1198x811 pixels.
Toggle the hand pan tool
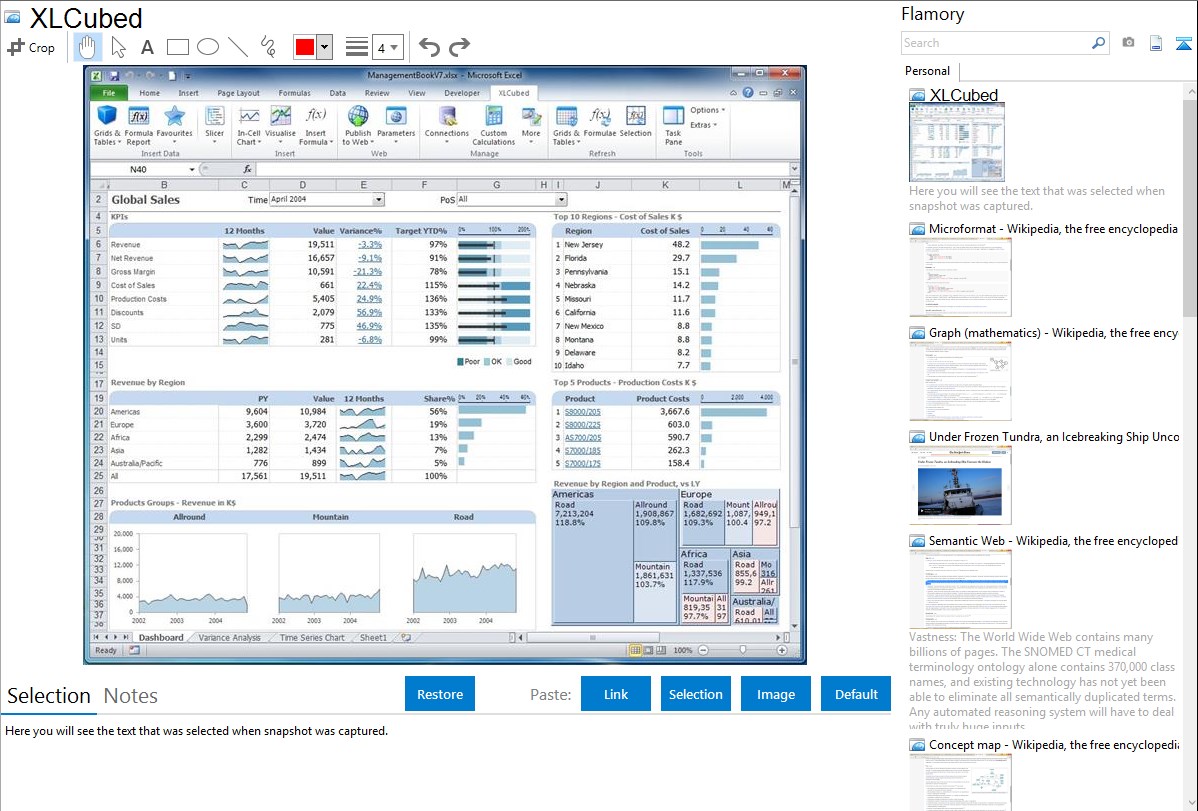(88, 47)
